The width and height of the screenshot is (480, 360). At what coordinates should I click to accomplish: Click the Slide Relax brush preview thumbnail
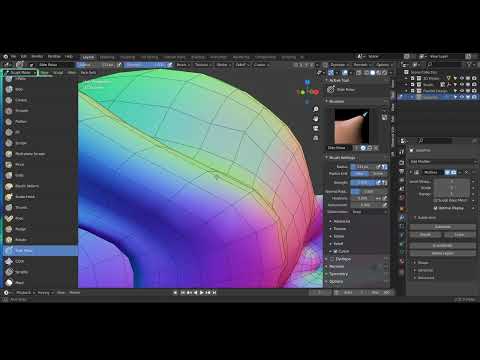click(351, 127)
